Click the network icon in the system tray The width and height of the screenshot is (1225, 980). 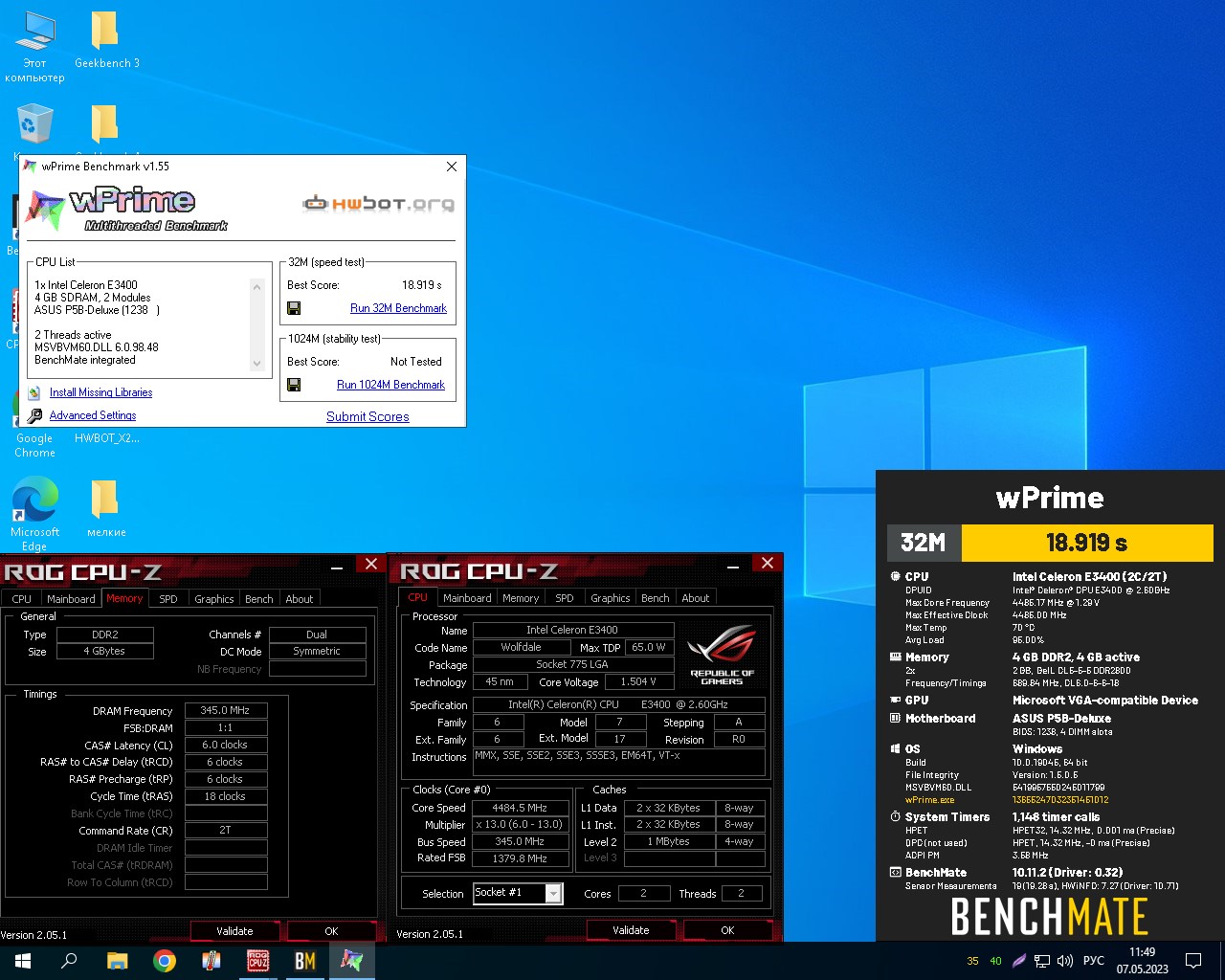click(1042, 961)
